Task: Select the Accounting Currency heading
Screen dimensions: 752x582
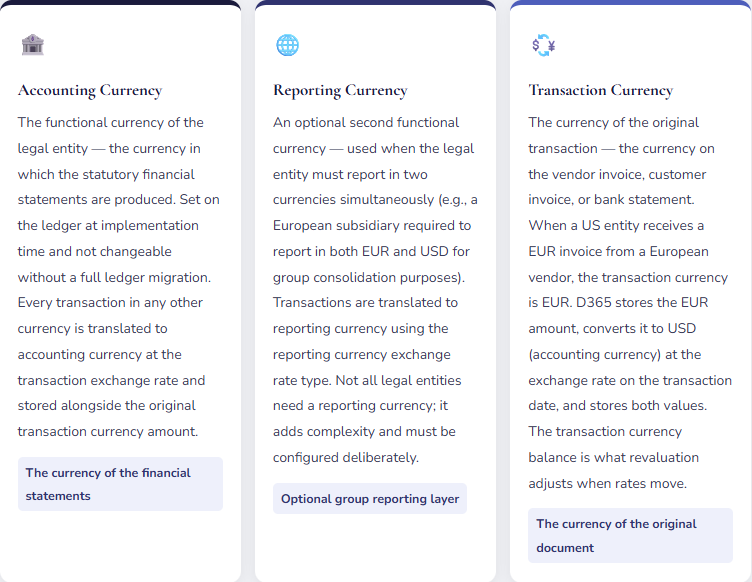Action: (x=90, y=90)
